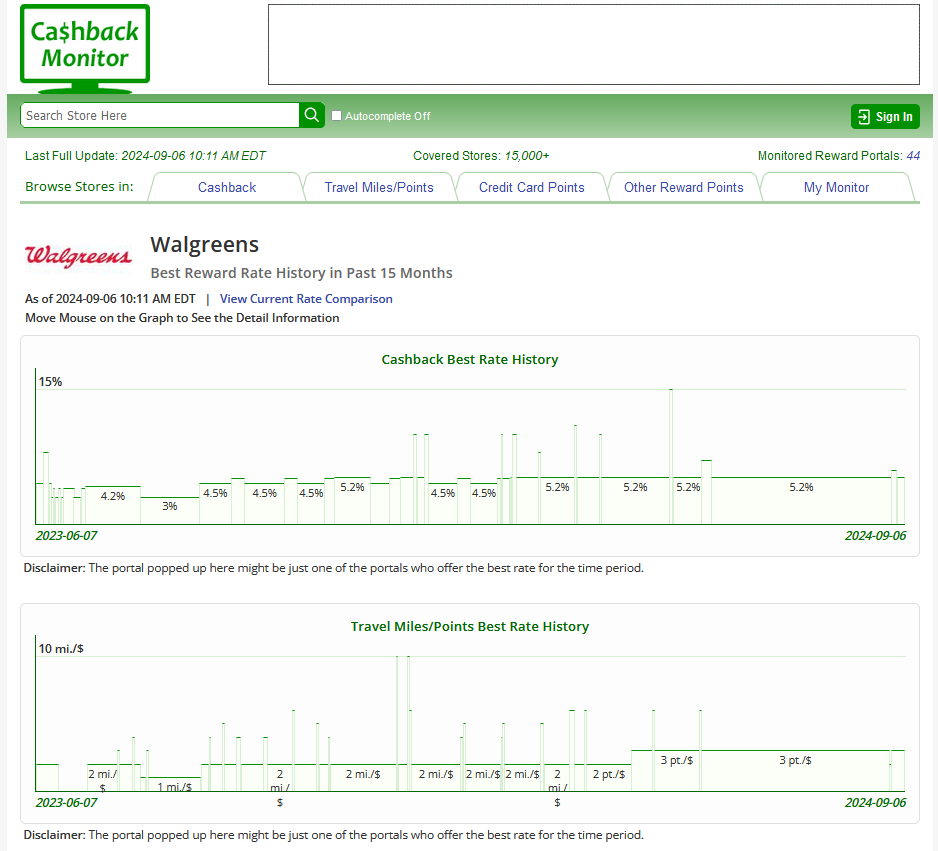Open the Cashback tab
This screenshot has height=851, width=938.
point(226,187)
